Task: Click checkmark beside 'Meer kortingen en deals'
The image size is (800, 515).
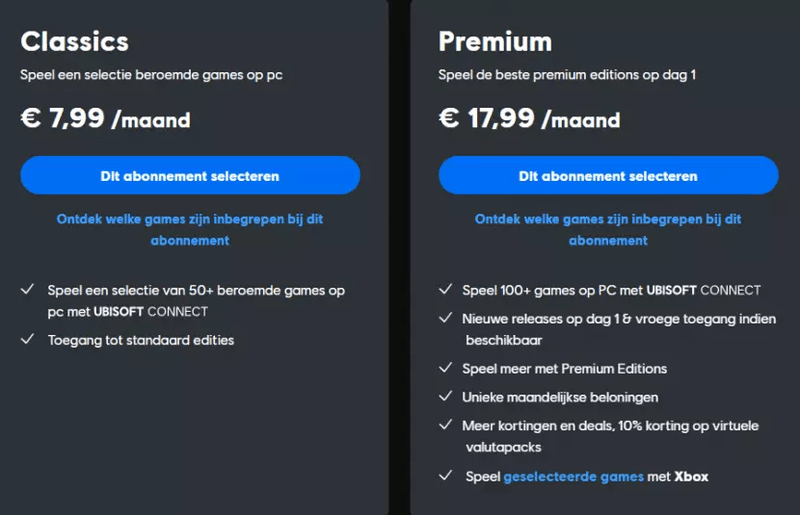Action: 446,425
